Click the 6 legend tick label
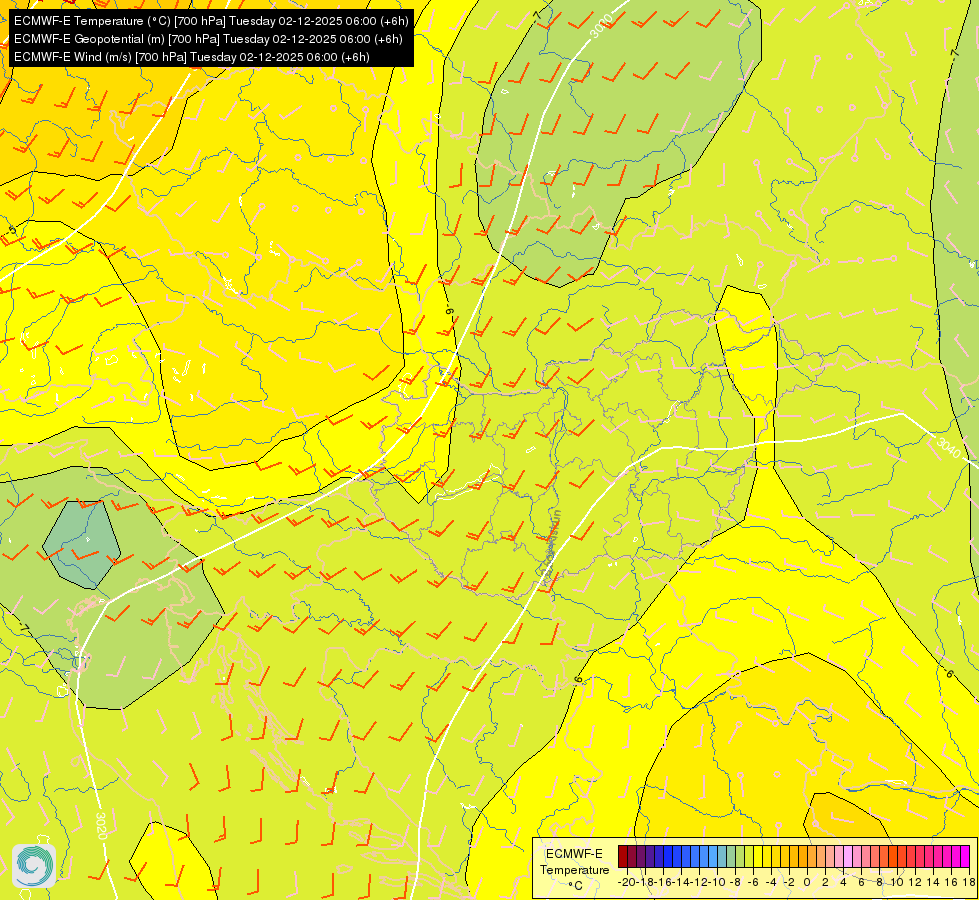Screen dimensions: 979x900 [861, 882]
